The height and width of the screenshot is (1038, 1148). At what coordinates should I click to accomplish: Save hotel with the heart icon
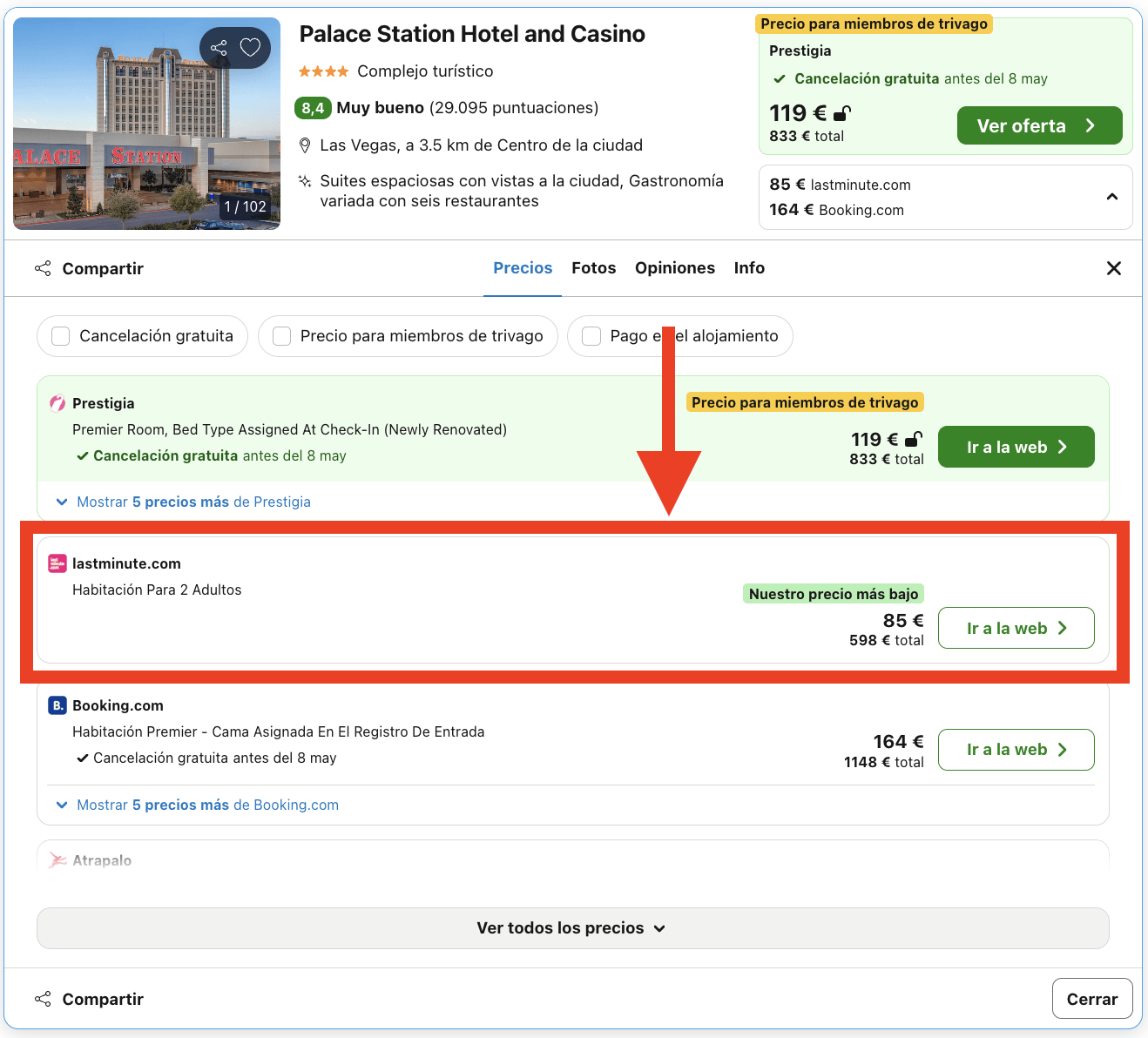[x=251, y=48]
